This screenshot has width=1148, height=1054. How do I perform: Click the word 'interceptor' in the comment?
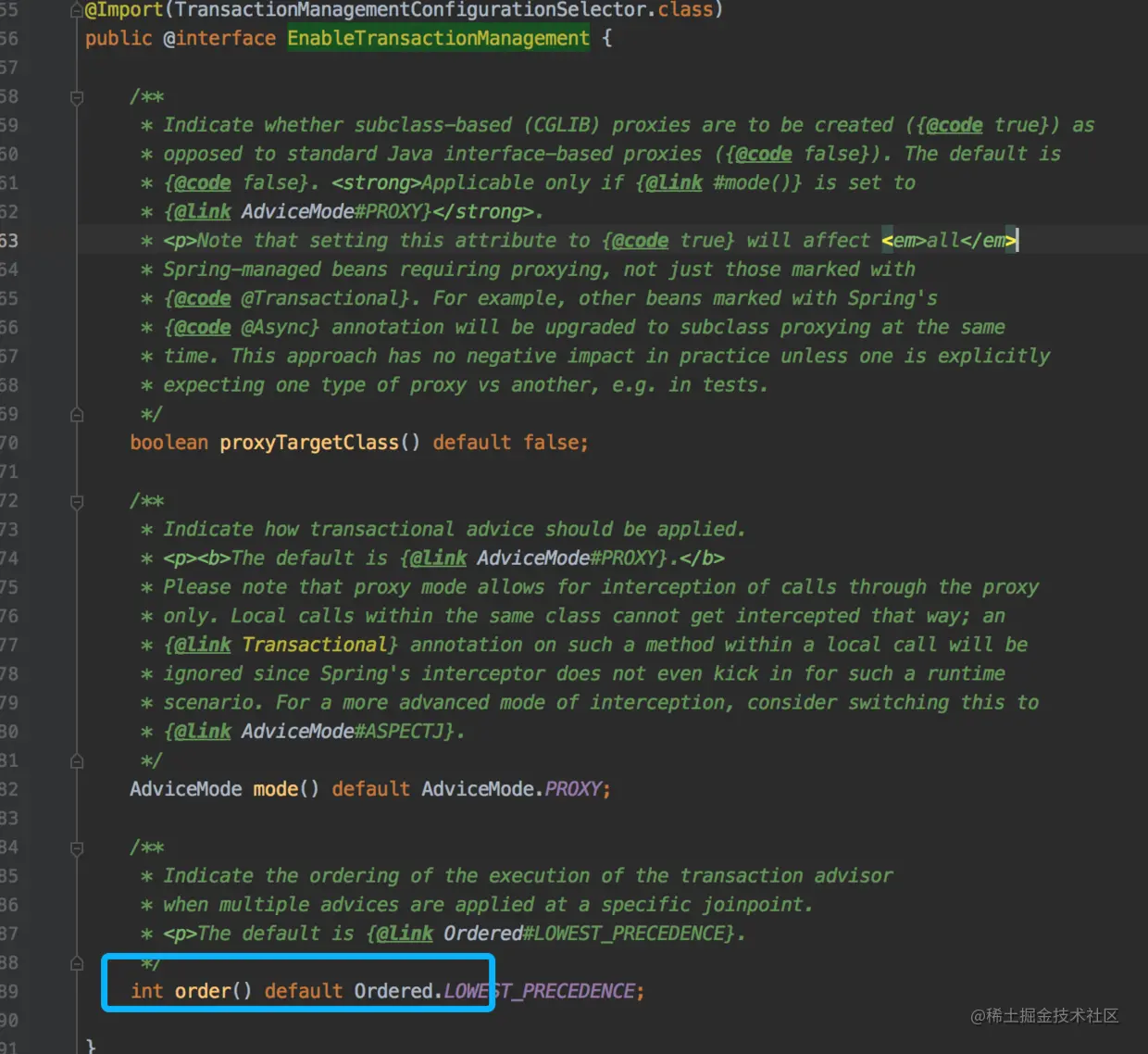tap(482, 674)
